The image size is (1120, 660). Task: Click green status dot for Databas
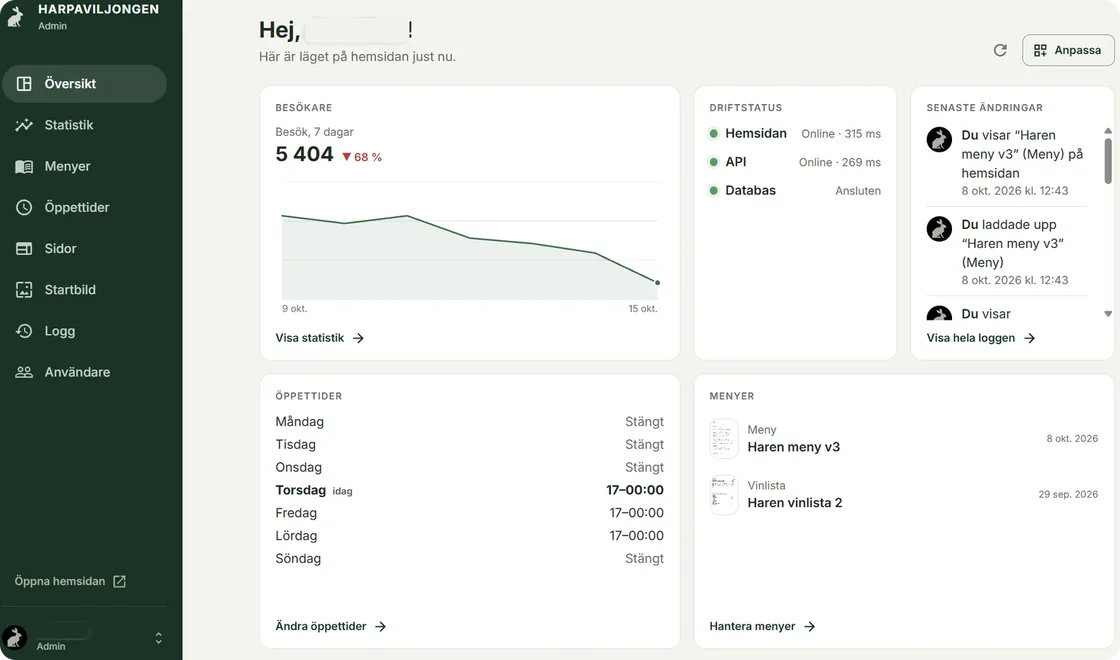(x=713, y=191)
